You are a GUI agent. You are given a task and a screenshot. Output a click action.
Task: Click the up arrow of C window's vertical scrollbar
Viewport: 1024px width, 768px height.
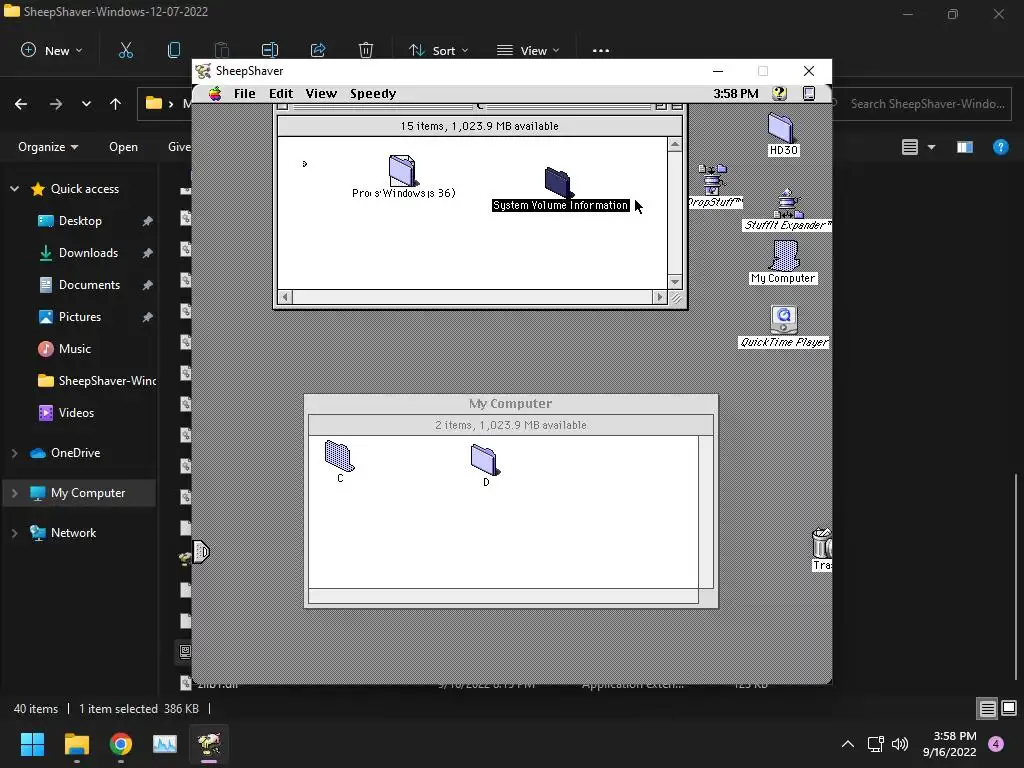coord(675,144)
